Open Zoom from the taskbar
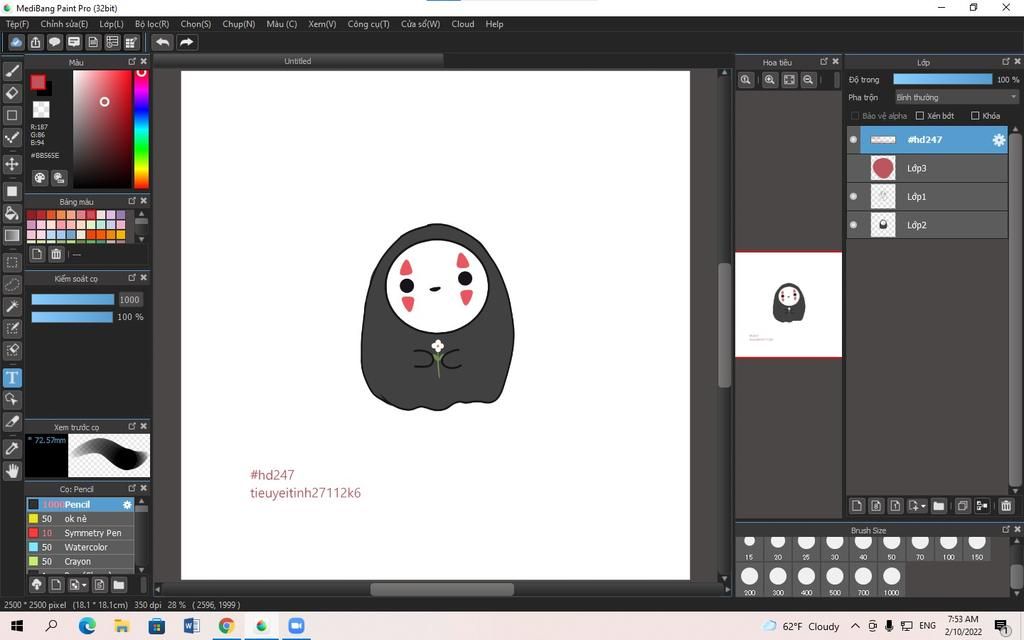Image resolution: width=1024 pixels, height=640 pixels. pyautogui.click(x=296, y=626)
